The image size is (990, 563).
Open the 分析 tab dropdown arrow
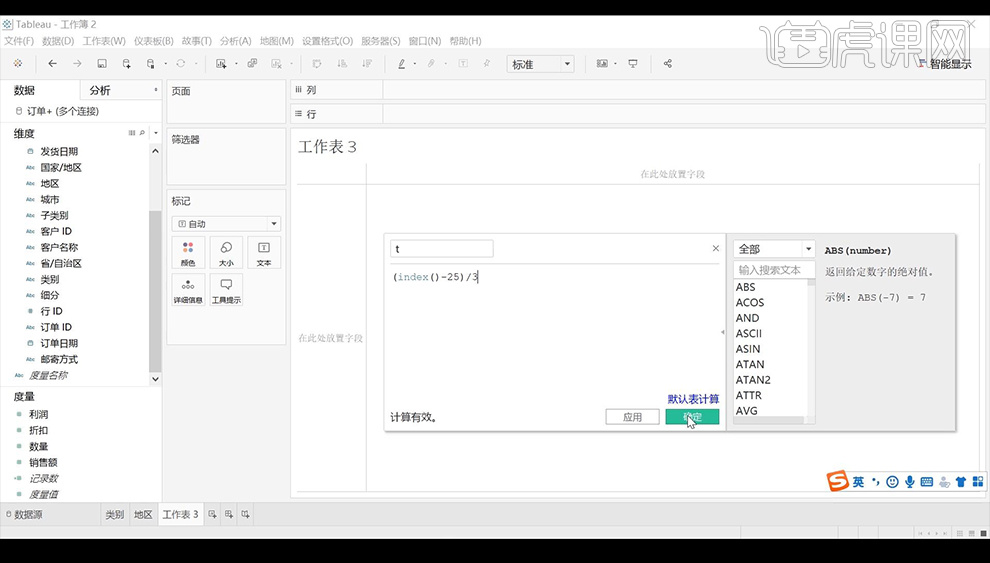point(156,90)
